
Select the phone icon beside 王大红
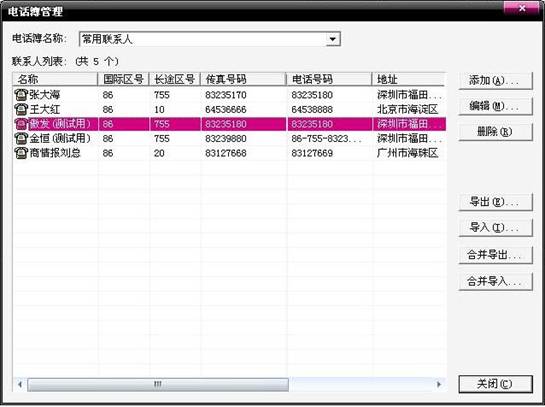tap(21, 109)
